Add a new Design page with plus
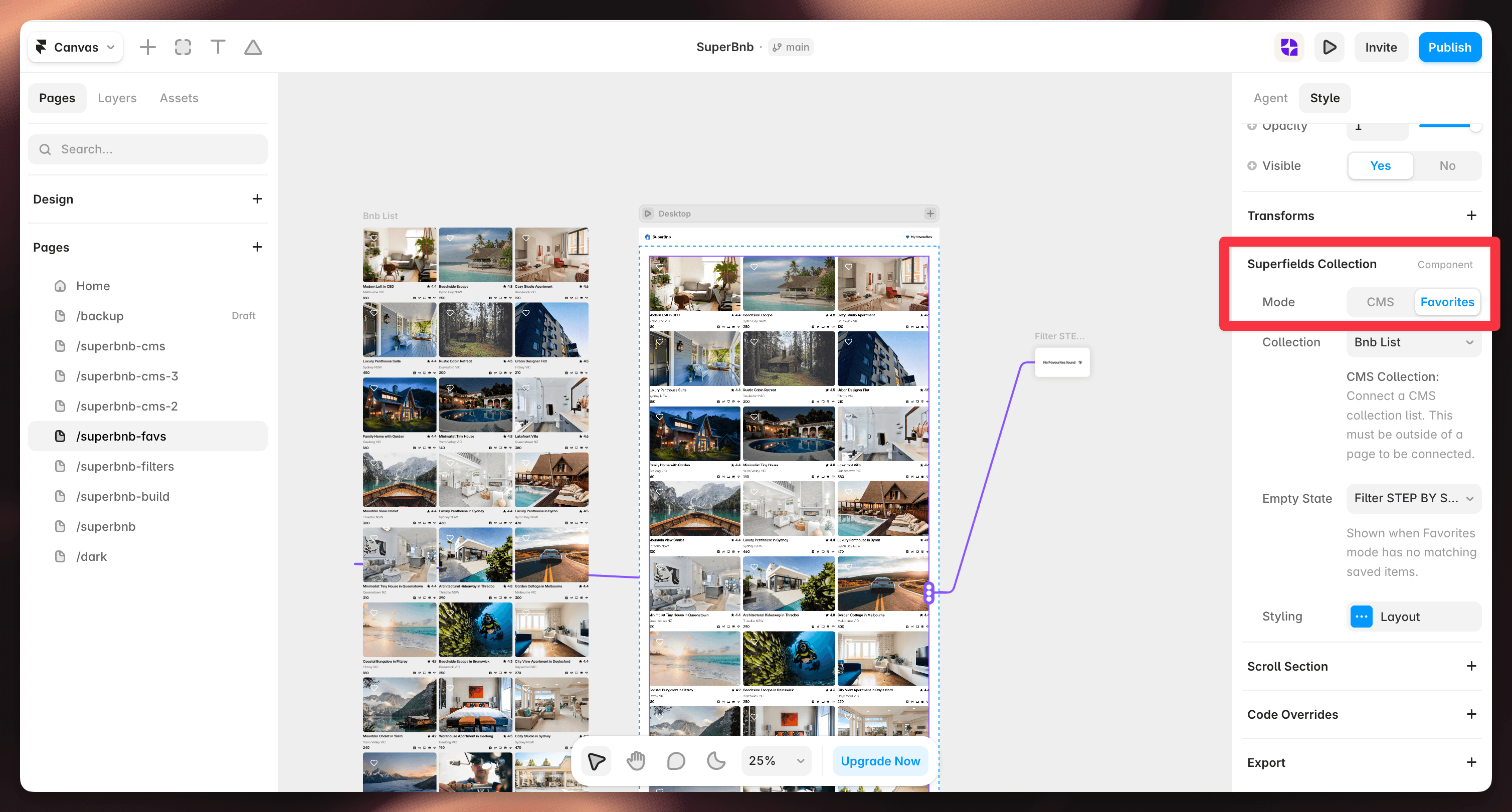The image size is (1512, 812). [x=257, y=199]
